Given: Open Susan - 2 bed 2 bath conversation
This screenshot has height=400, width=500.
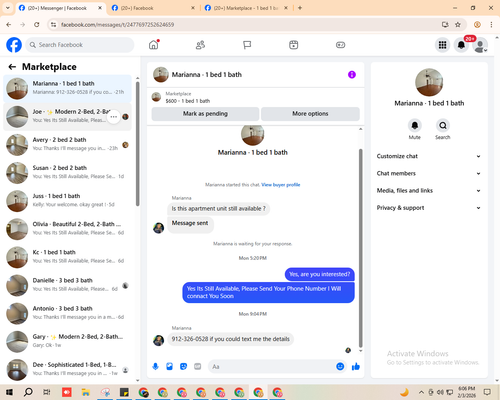Looking at the screenshot, I should (x=68, y=173).
